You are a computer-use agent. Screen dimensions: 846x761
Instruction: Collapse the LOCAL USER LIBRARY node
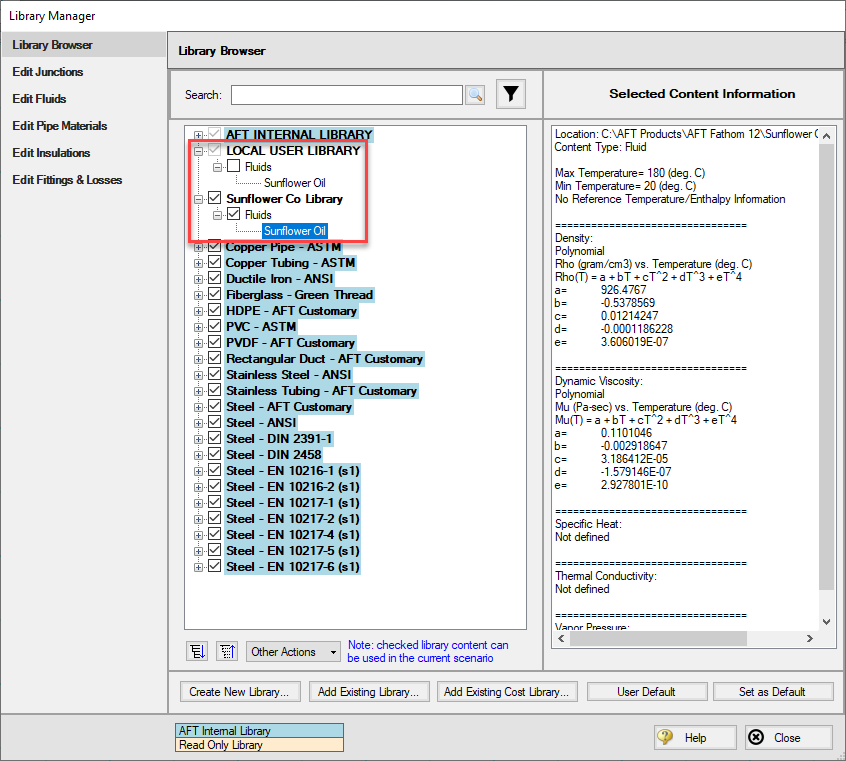199,151
